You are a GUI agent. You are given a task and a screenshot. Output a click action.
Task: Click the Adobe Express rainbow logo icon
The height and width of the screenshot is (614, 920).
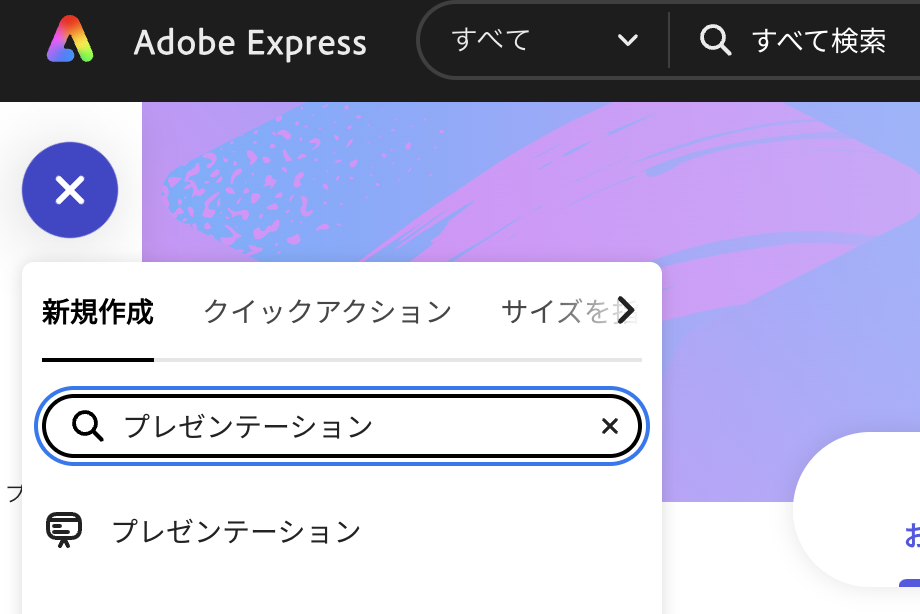(x=70, y=41)
